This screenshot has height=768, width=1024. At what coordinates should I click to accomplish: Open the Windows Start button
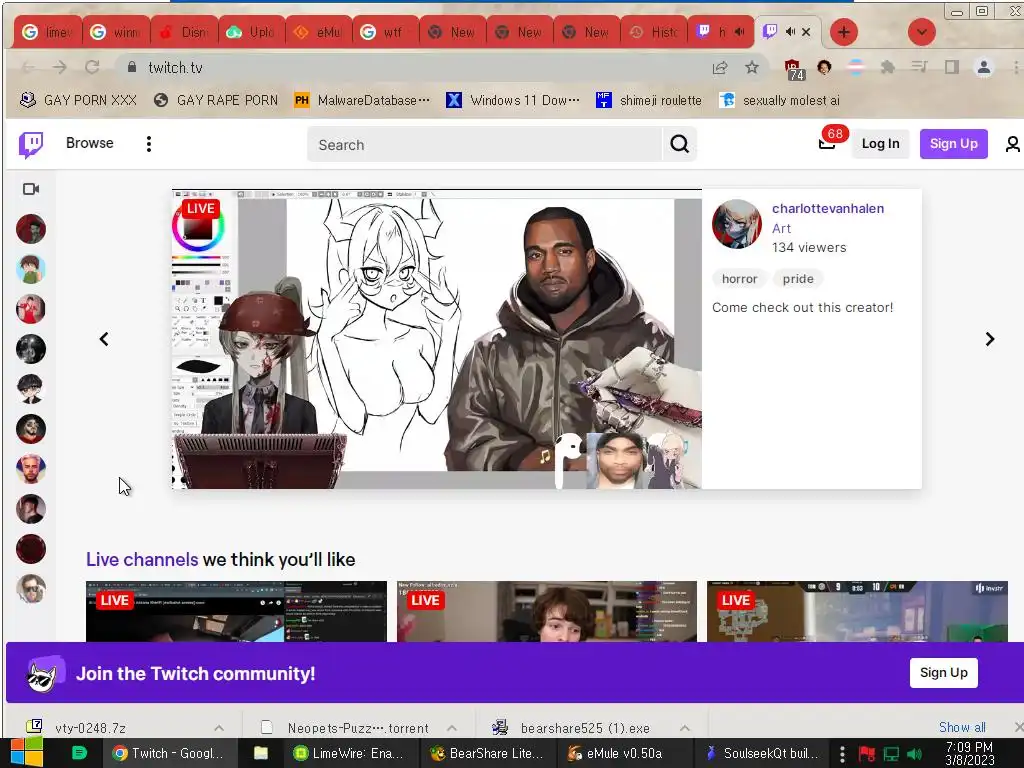(x=26, y=753)
